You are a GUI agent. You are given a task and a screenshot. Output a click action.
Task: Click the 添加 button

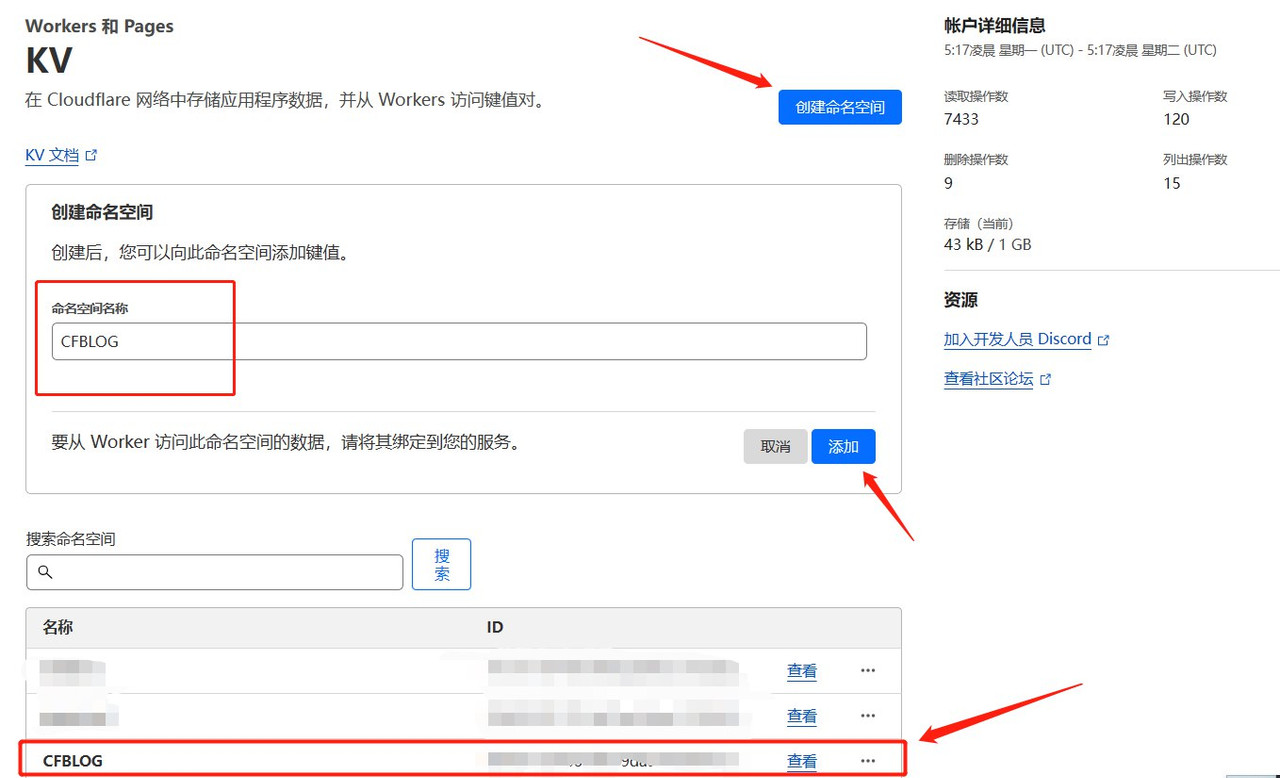(x=843, y=447)
